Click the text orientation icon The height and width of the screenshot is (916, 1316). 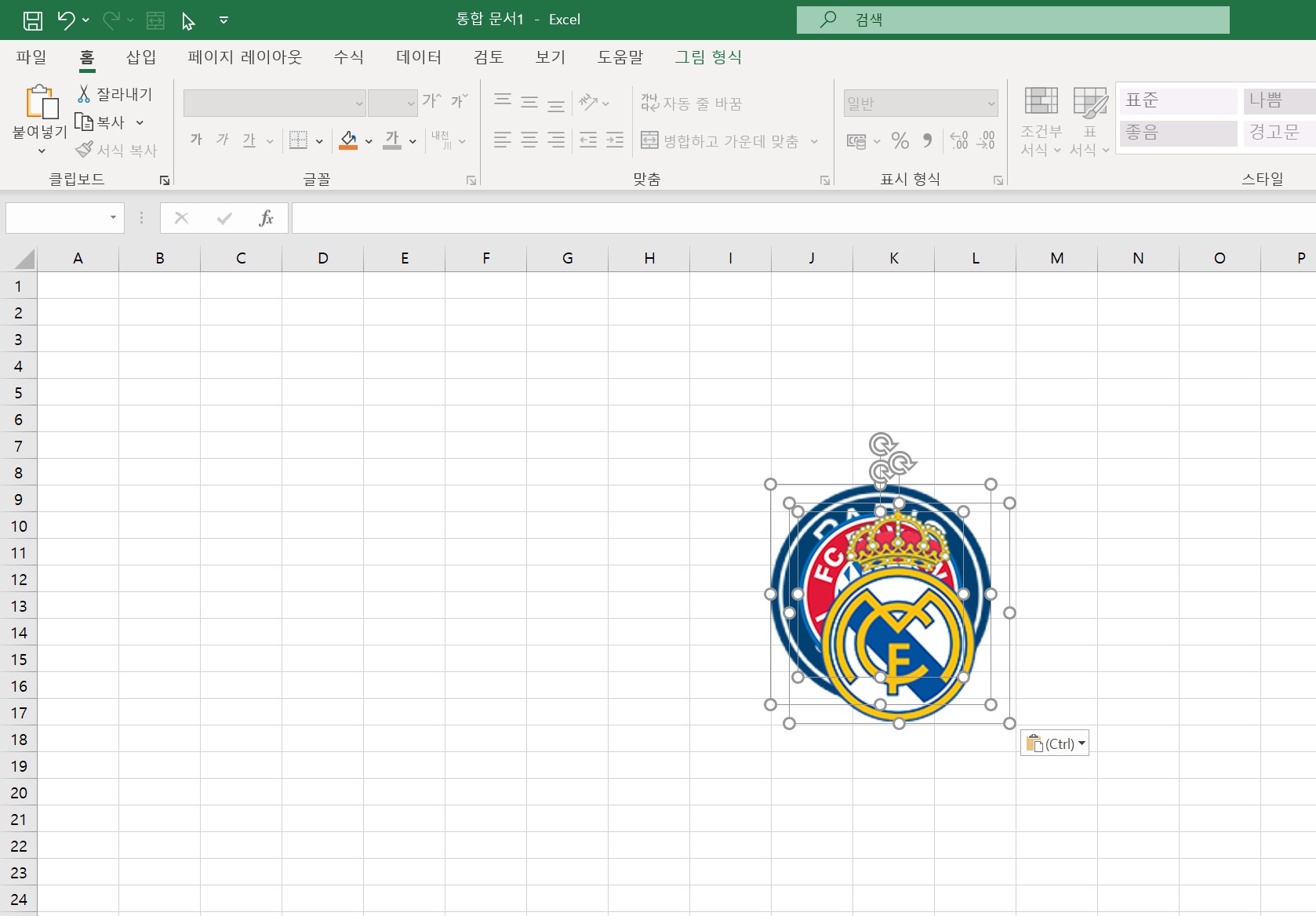[588, 102]
